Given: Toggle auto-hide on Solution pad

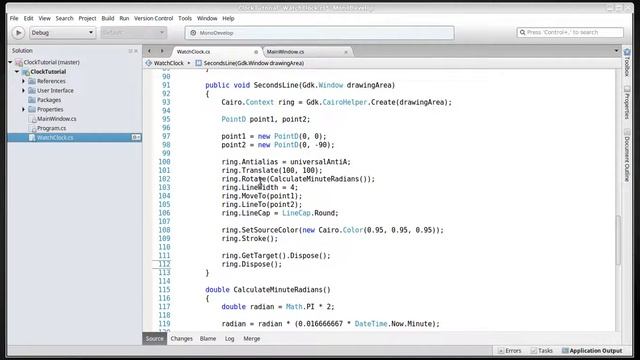Looking at the screenshot, I should (130, 51).
